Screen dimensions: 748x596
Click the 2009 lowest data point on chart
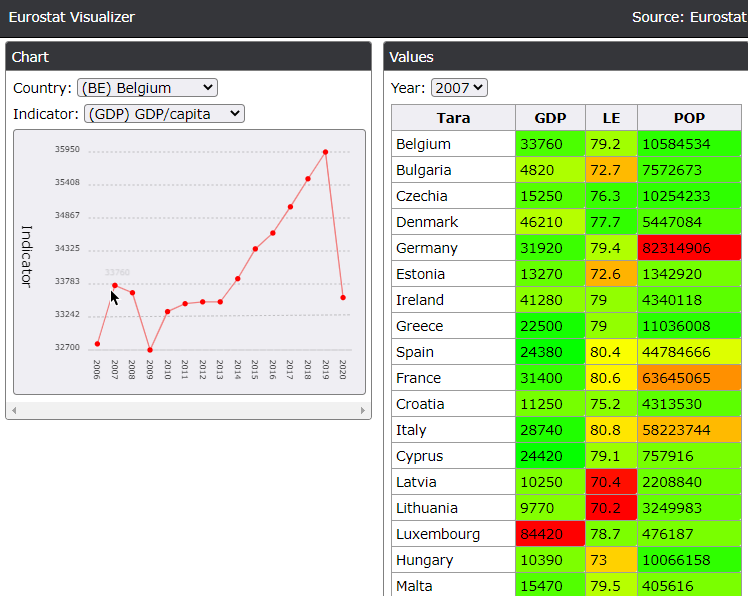click(x=150, y=350)
